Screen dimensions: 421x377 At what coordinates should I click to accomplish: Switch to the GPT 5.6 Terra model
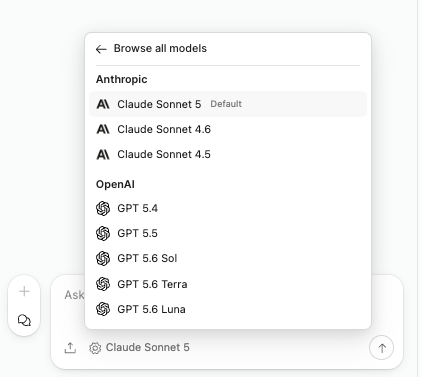228,284
